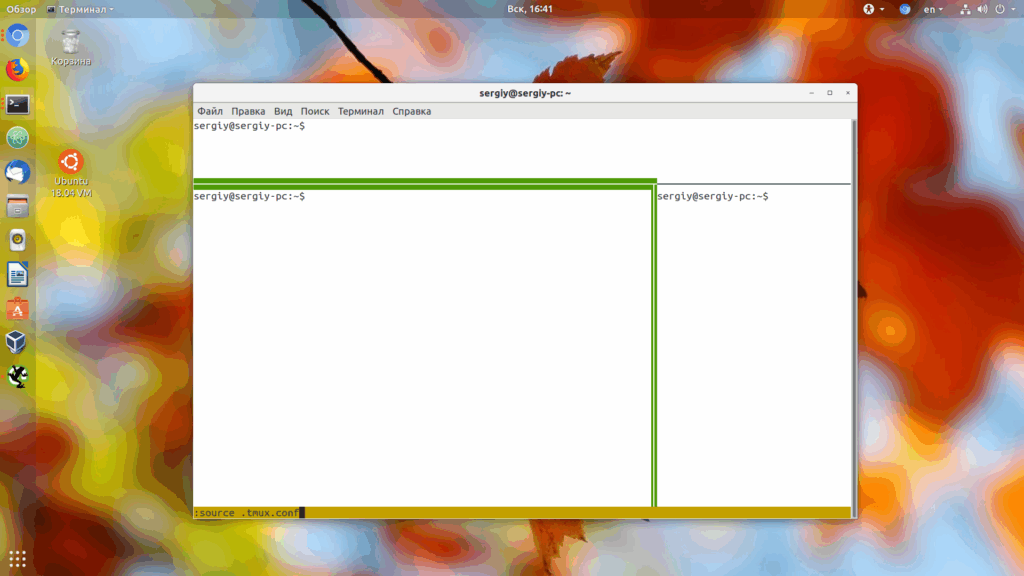Open network status icon in top bar
Viewport: 1024px width, 576px height.
coord(965,9)
